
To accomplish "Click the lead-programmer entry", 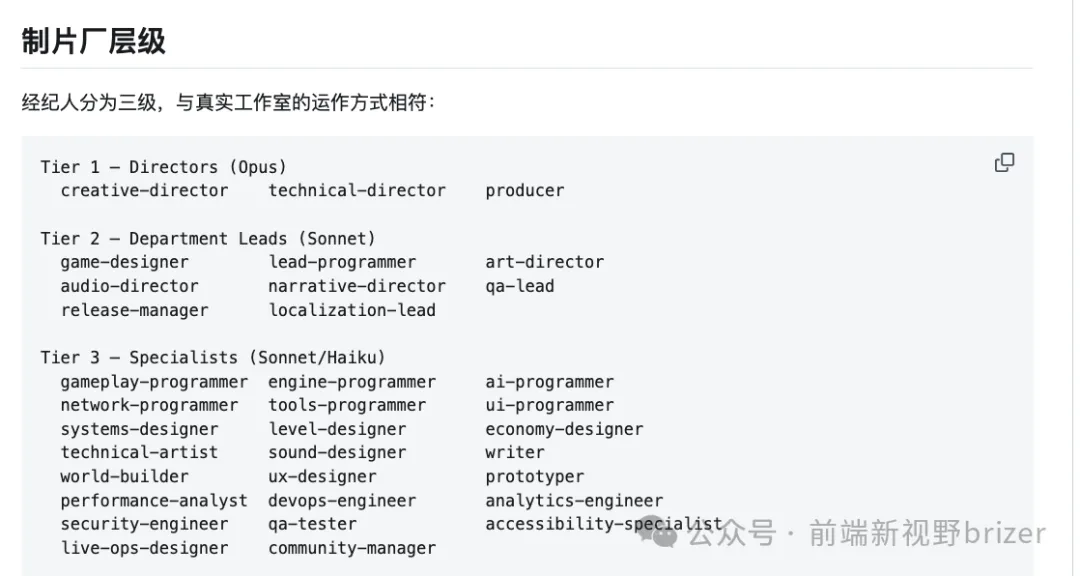I will tap(342, 263).
